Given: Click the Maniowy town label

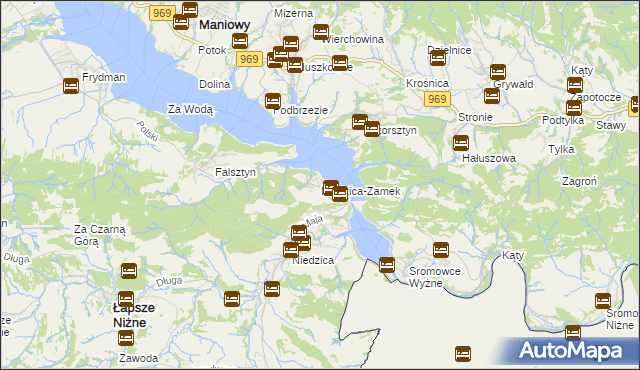Looking at the screenshot, I should click(x=224, y=25).
